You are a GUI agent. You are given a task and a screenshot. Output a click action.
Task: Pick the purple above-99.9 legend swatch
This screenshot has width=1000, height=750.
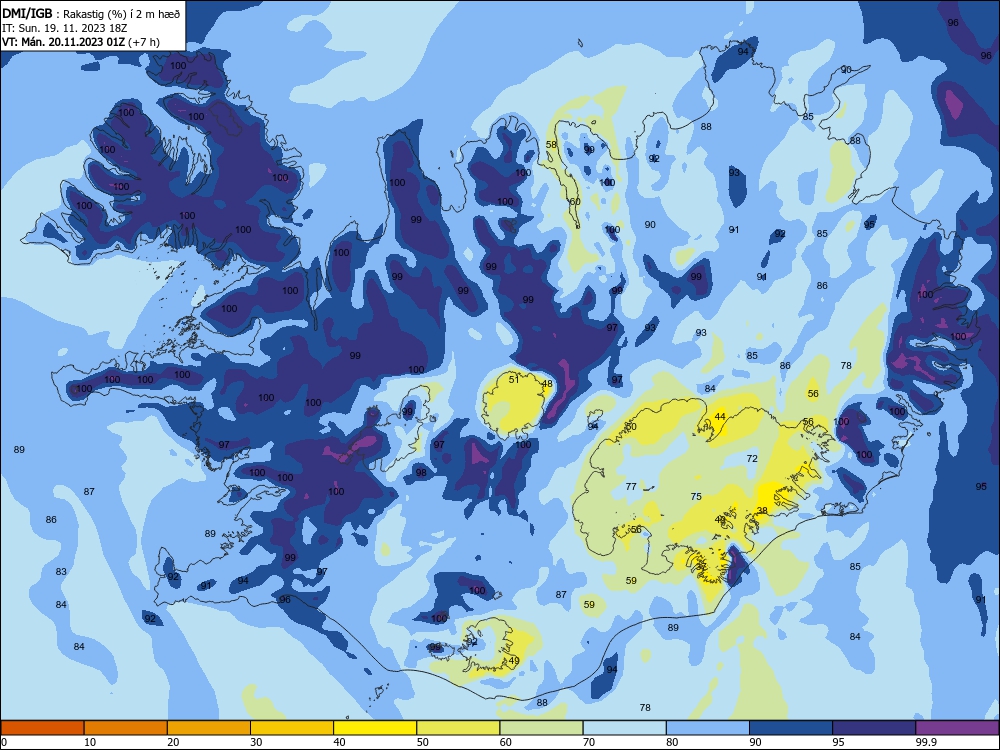pos(957,728)
